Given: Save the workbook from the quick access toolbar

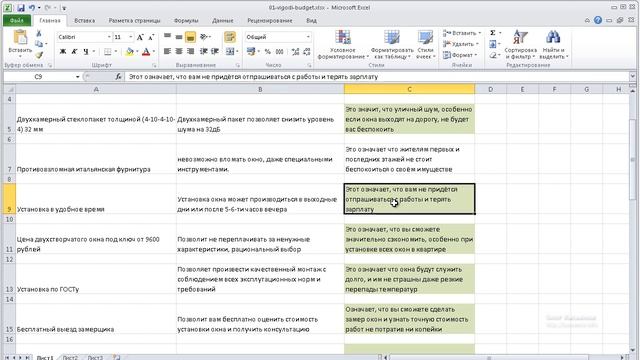Looking at the screenshot, I should (x=20, y=8).
